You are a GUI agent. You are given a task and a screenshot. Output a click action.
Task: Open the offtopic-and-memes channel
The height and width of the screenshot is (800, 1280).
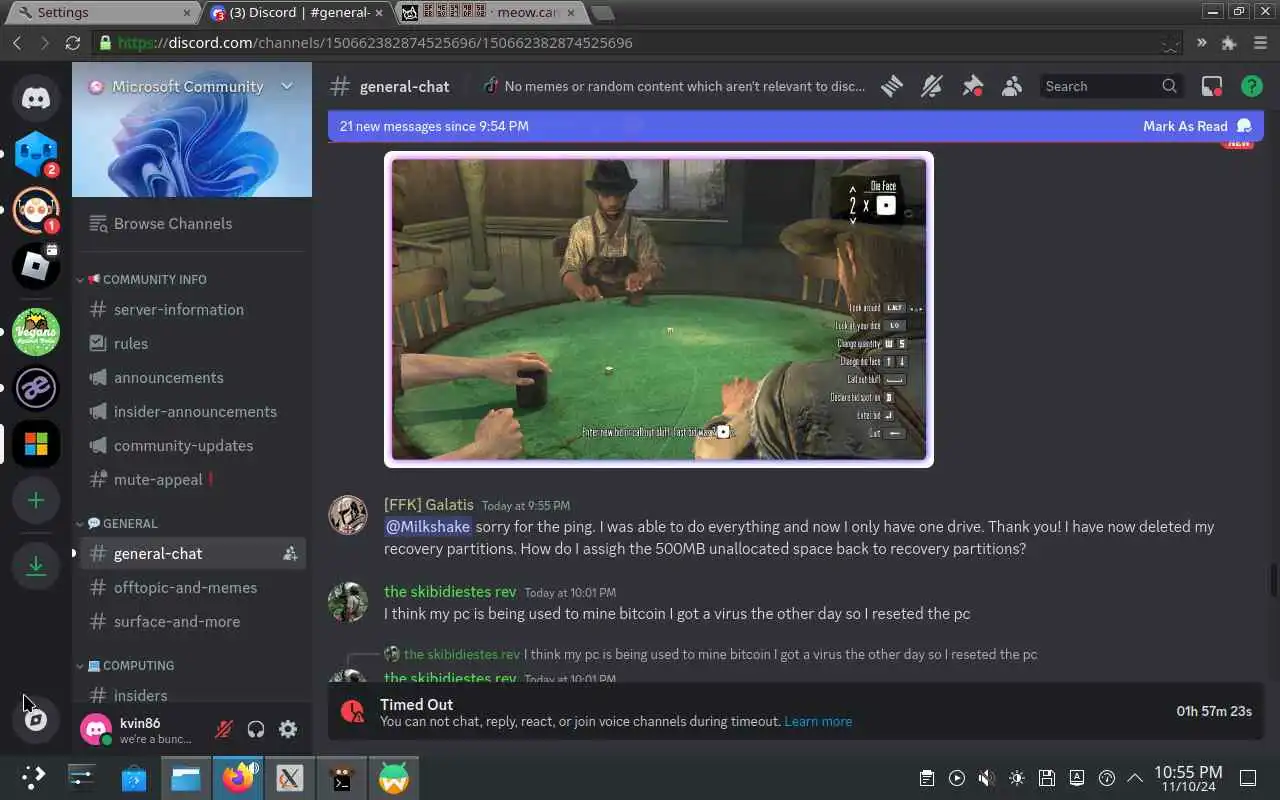click(192, 588)
